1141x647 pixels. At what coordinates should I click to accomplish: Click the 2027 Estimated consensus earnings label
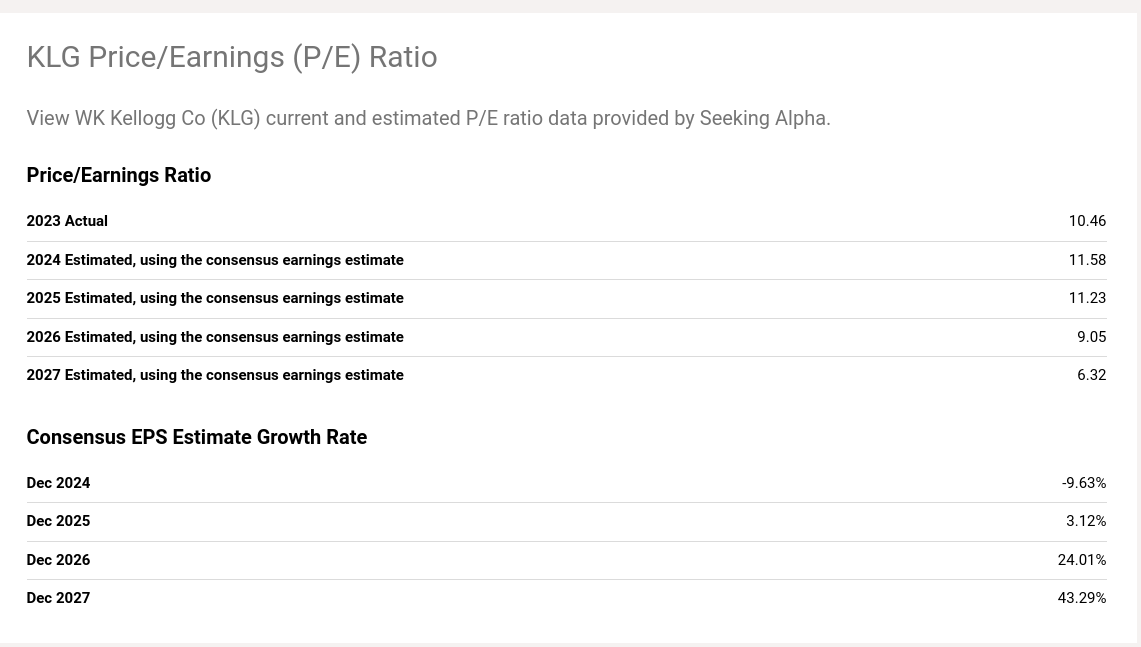pyautogui.click(x=215, y=375)
